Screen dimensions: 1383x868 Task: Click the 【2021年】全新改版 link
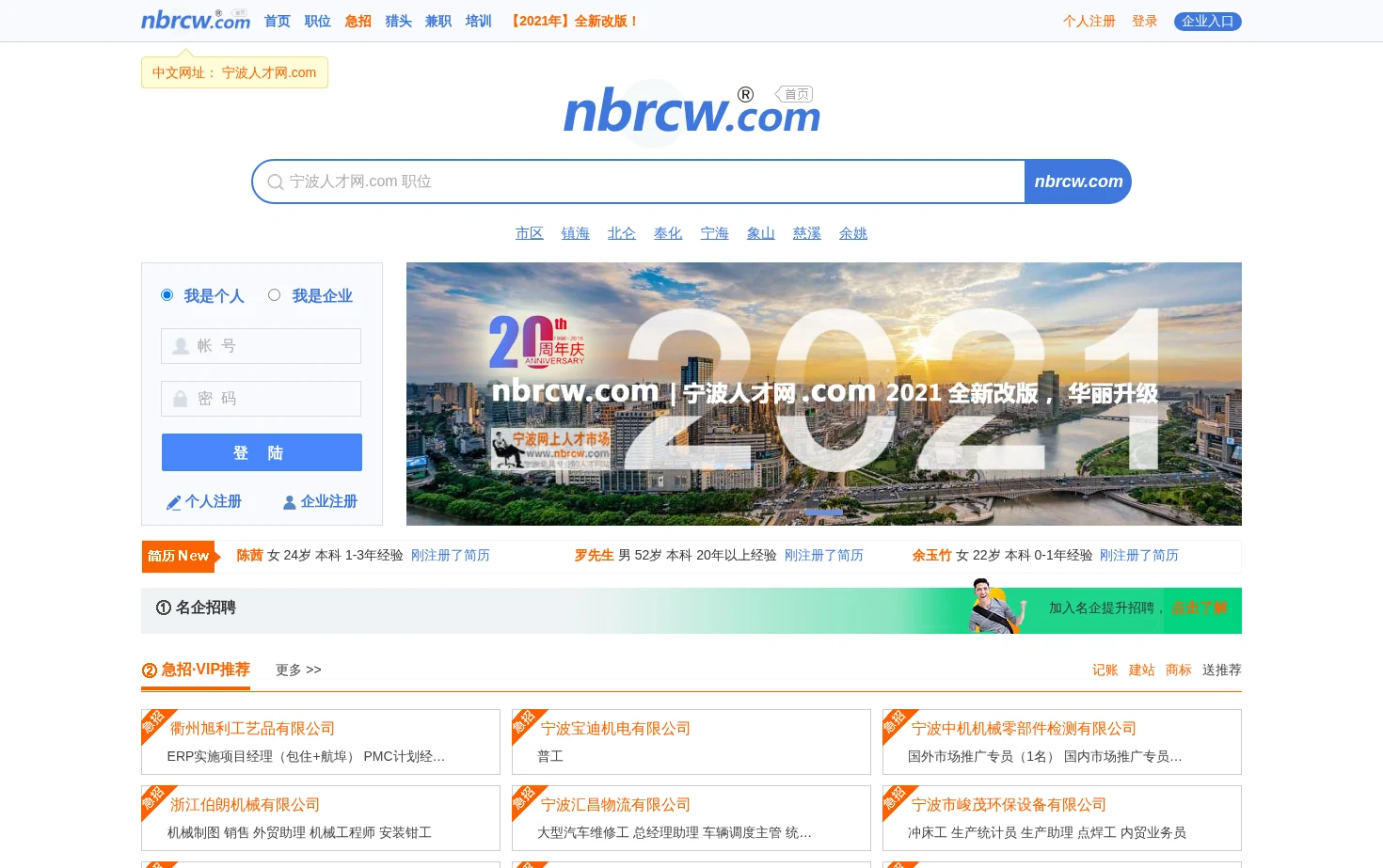[573, 21]
